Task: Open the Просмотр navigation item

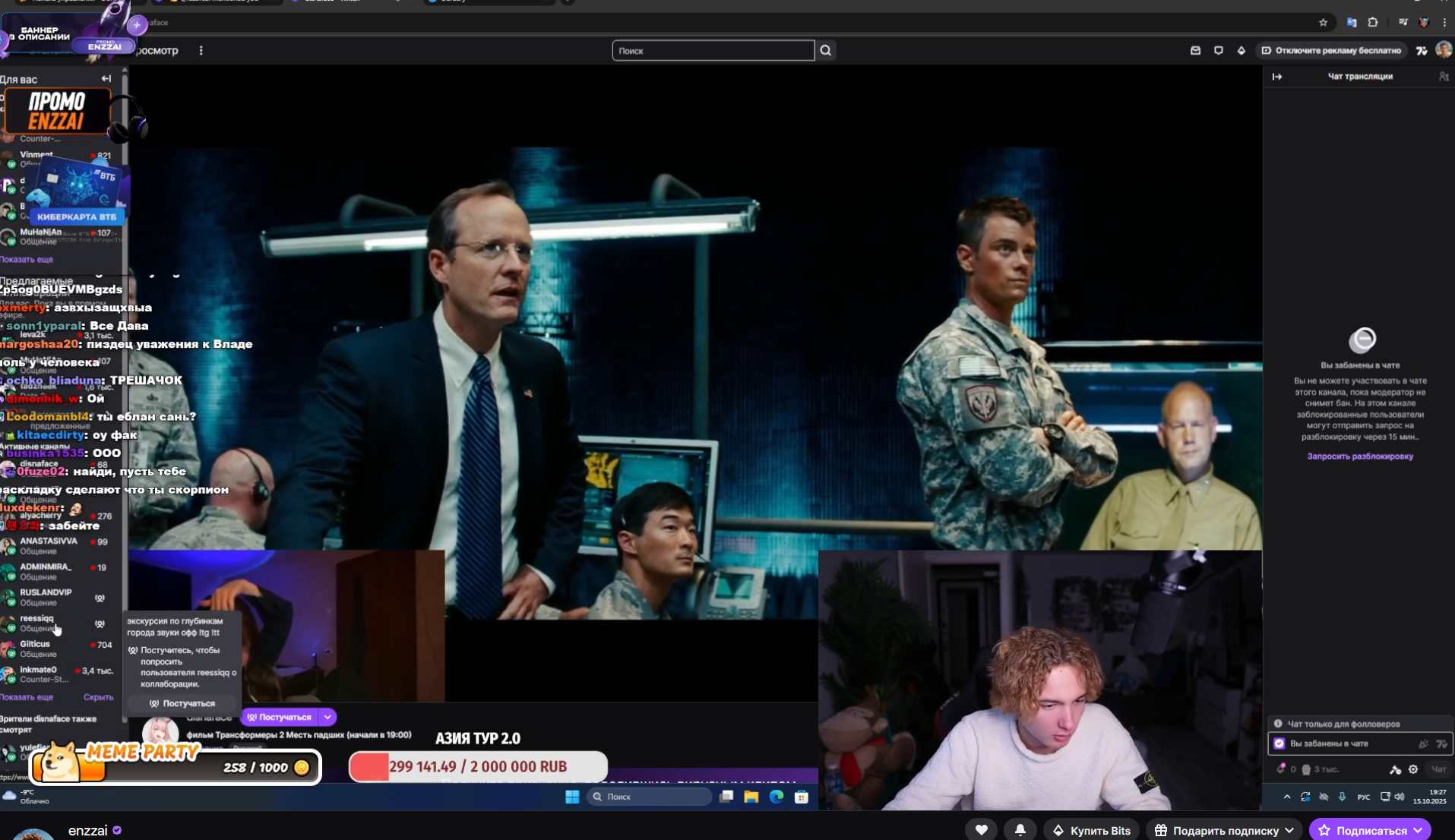Action: coord(157,51)
